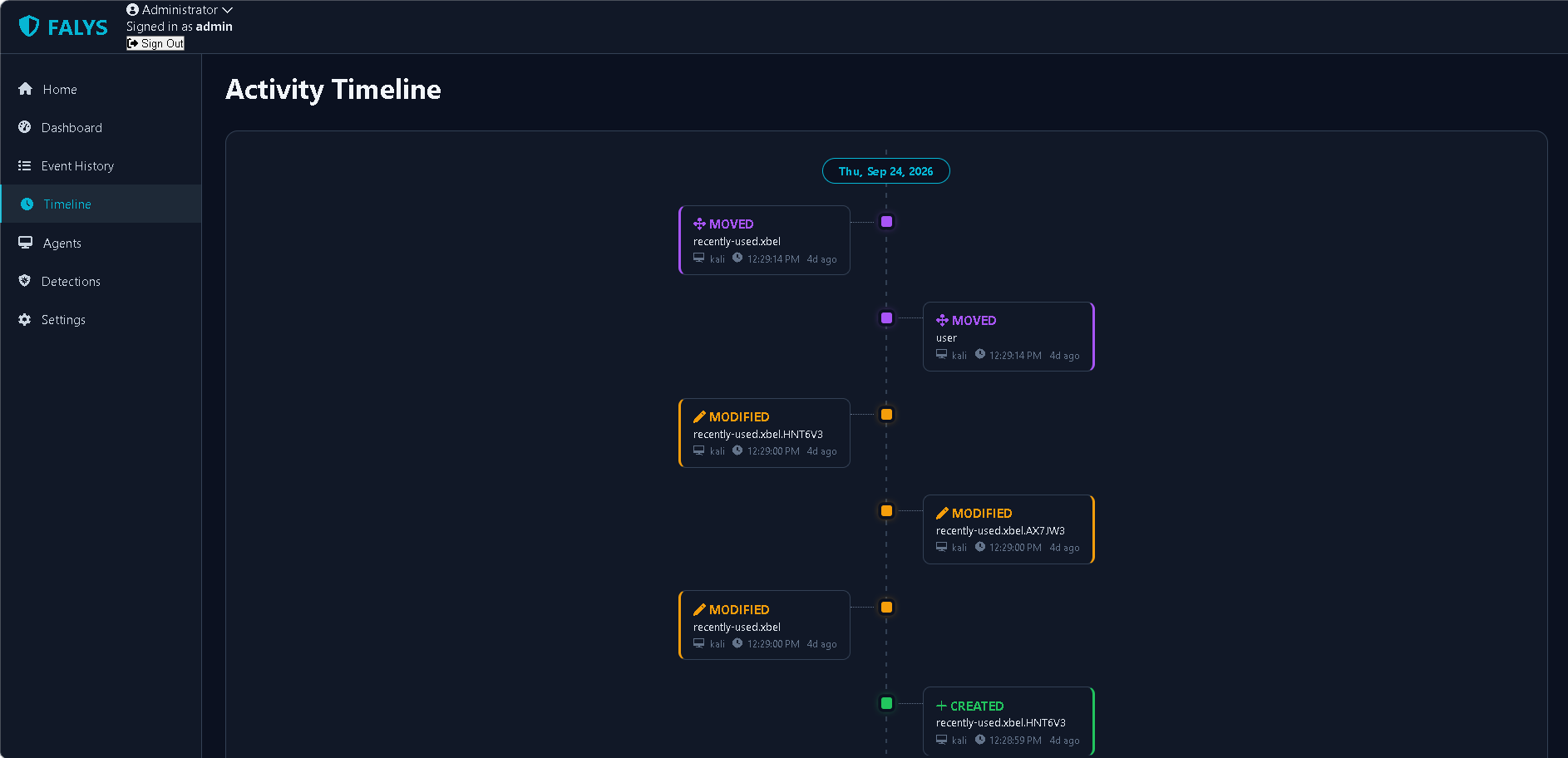Click the 'Activity Timeline' page heading
Screen dimensions: 1568x758
333,89
